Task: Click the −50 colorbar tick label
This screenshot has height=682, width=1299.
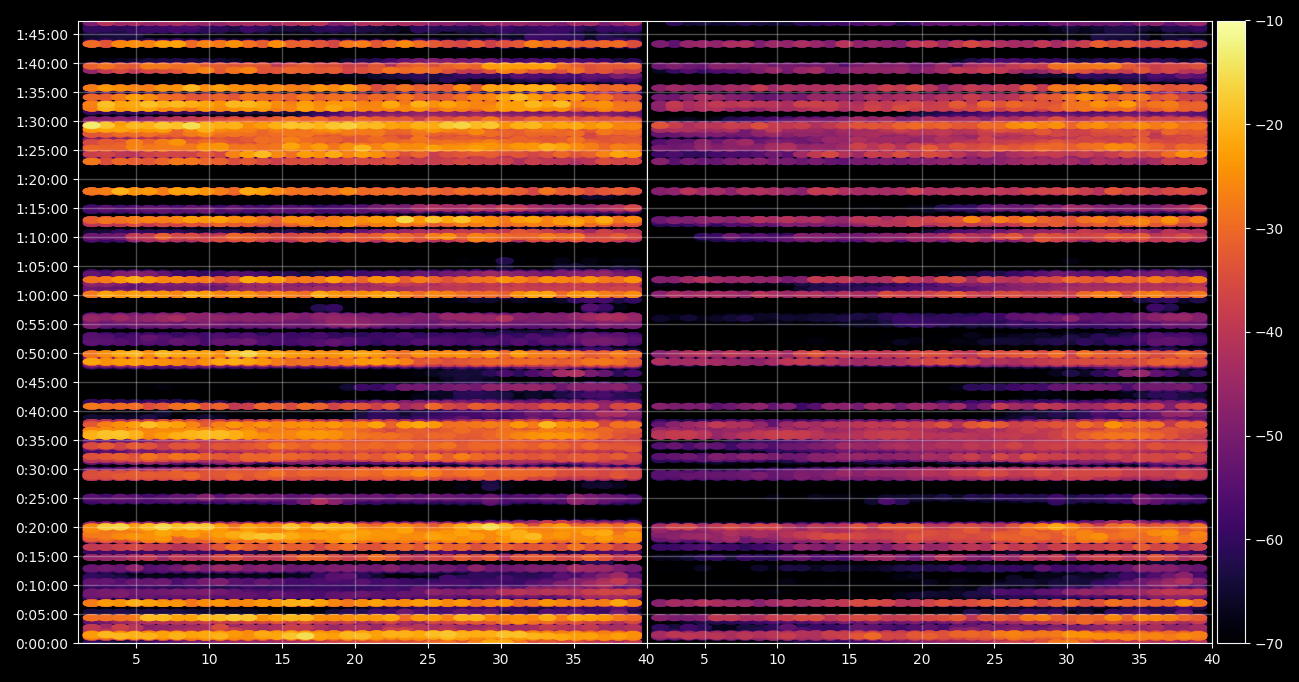Action: 1269,436
